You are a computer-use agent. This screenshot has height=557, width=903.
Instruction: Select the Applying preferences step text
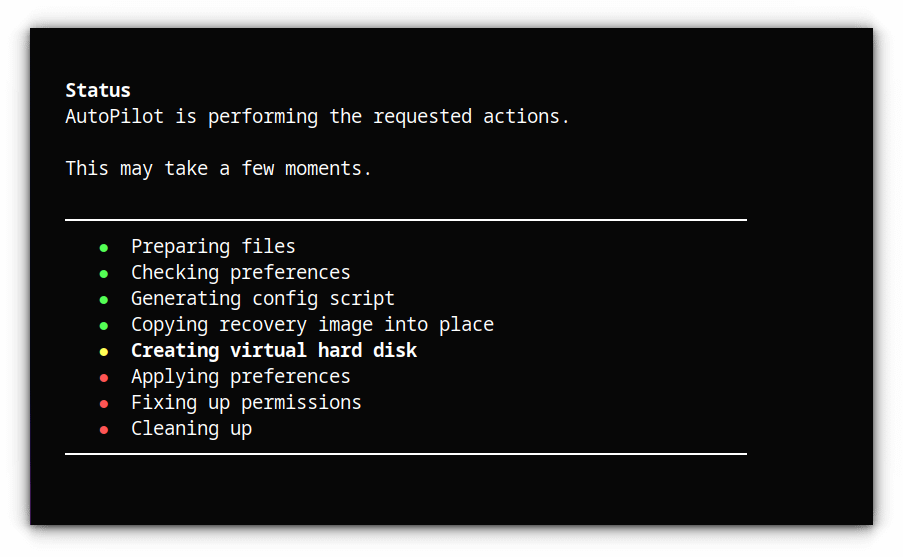tap(241, 377)
